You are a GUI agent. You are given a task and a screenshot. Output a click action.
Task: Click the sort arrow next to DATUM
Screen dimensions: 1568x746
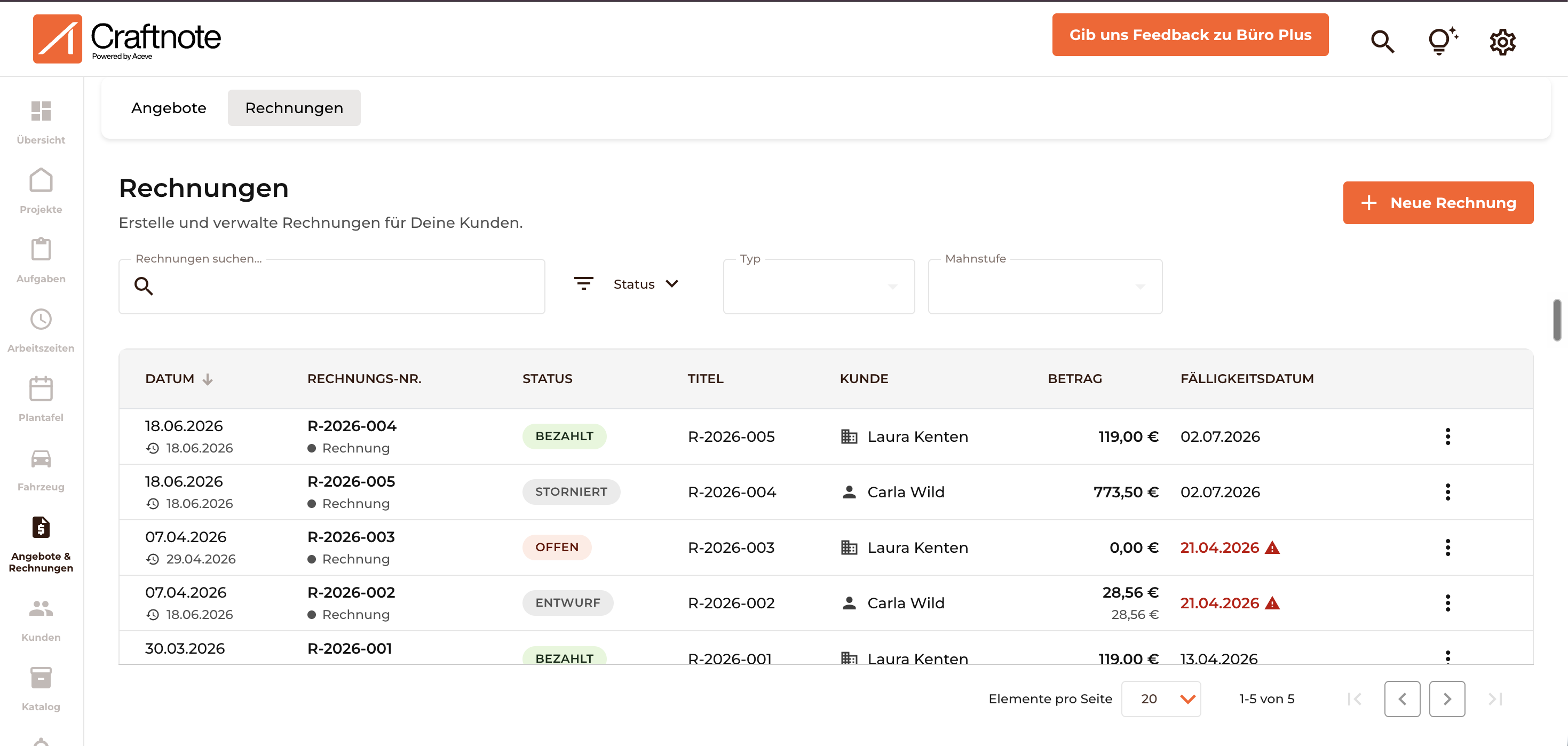point(208,379)
